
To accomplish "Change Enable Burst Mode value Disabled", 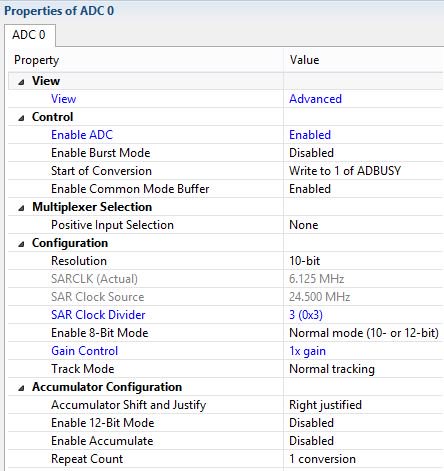I will (x=311, y=153).
